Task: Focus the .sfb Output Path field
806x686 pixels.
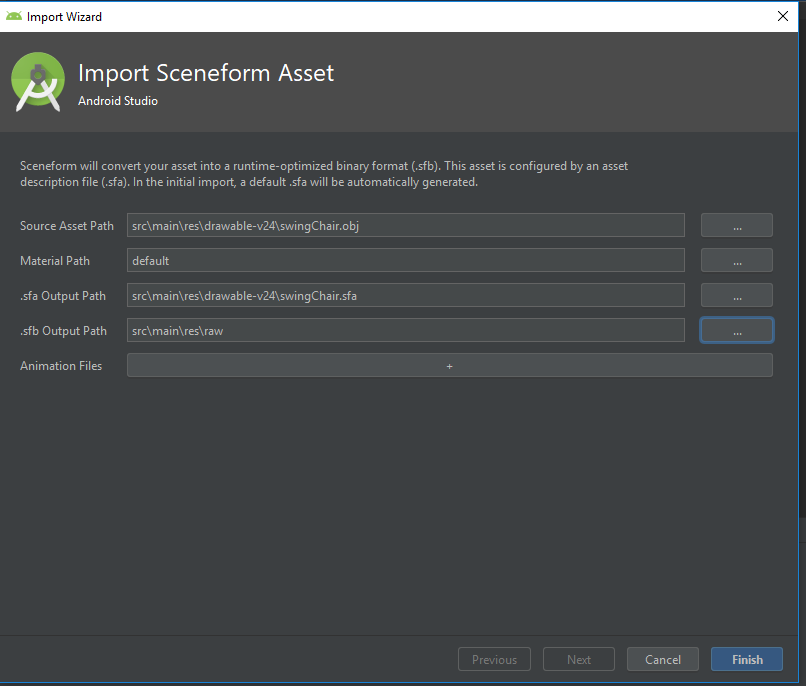Action: (x=406, y=330)
